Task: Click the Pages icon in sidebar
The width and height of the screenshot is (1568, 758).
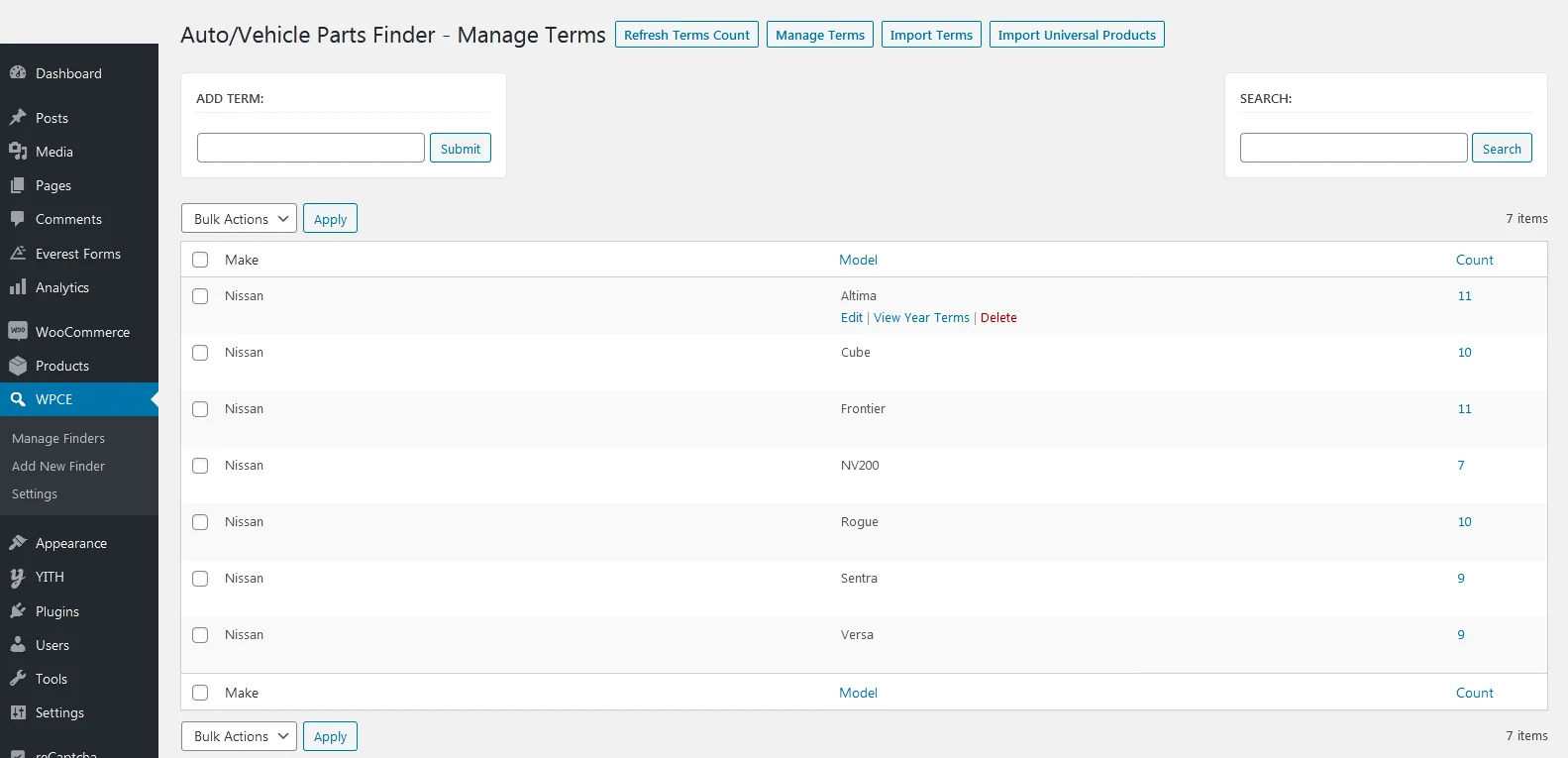Action: click(18, 185)
